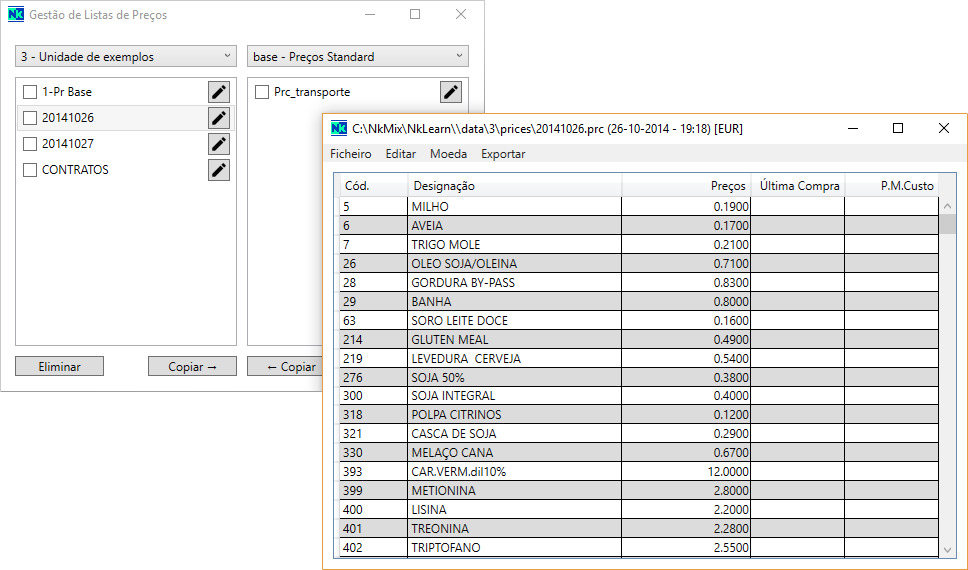Click the pencil edit icon for 1-Pr Base
Screen dimensions: 968x570
coord(219,92)
